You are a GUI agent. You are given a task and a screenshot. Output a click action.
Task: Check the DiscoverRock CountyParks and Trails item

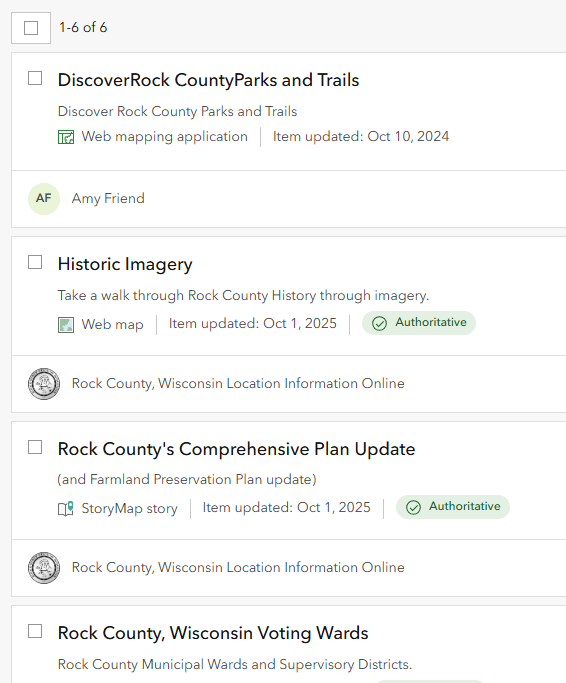(x=35, y=78)
